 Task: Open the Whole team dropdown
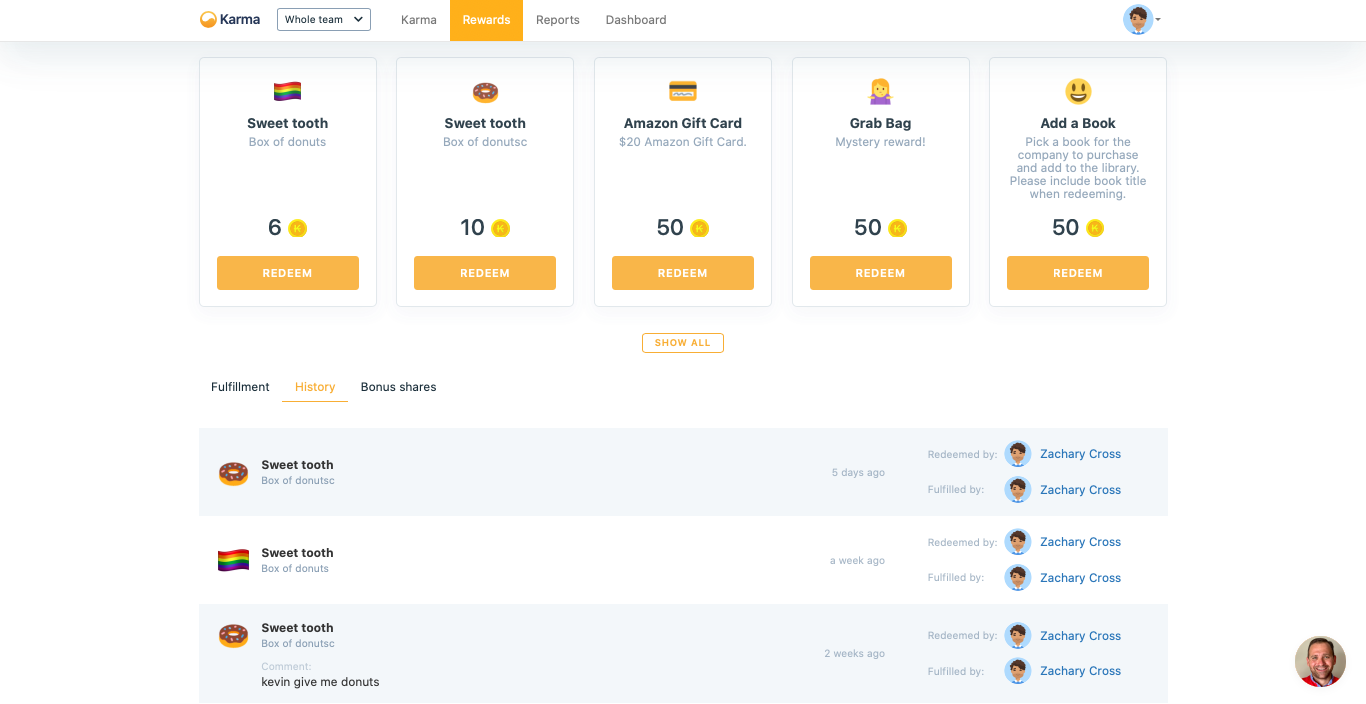[x=324, y=19]
